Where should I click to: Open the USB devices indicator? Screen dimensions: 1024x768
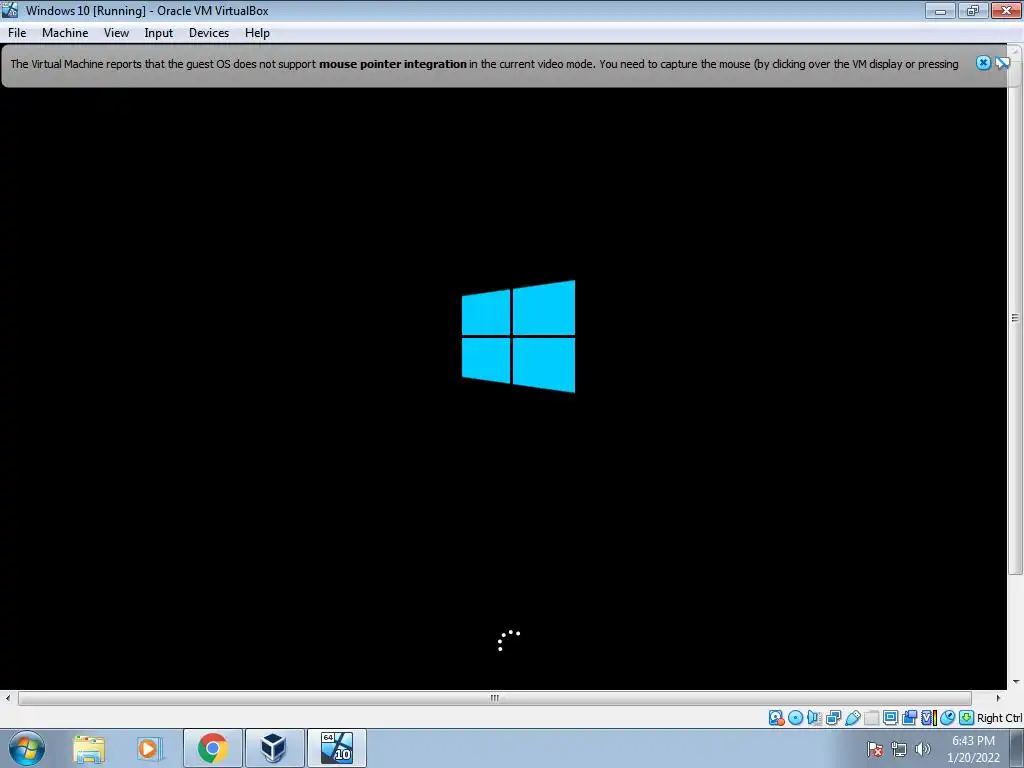pyautogui.click(x=852, y=718)
